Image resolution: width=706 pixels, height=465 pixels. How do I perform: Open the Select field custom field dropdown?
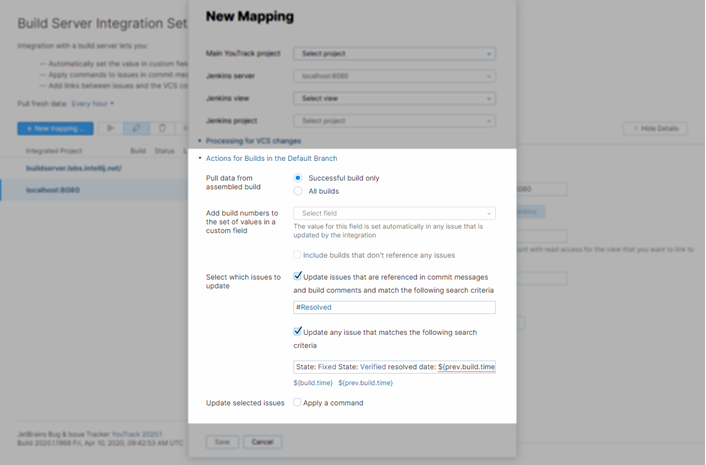(394, 213)
